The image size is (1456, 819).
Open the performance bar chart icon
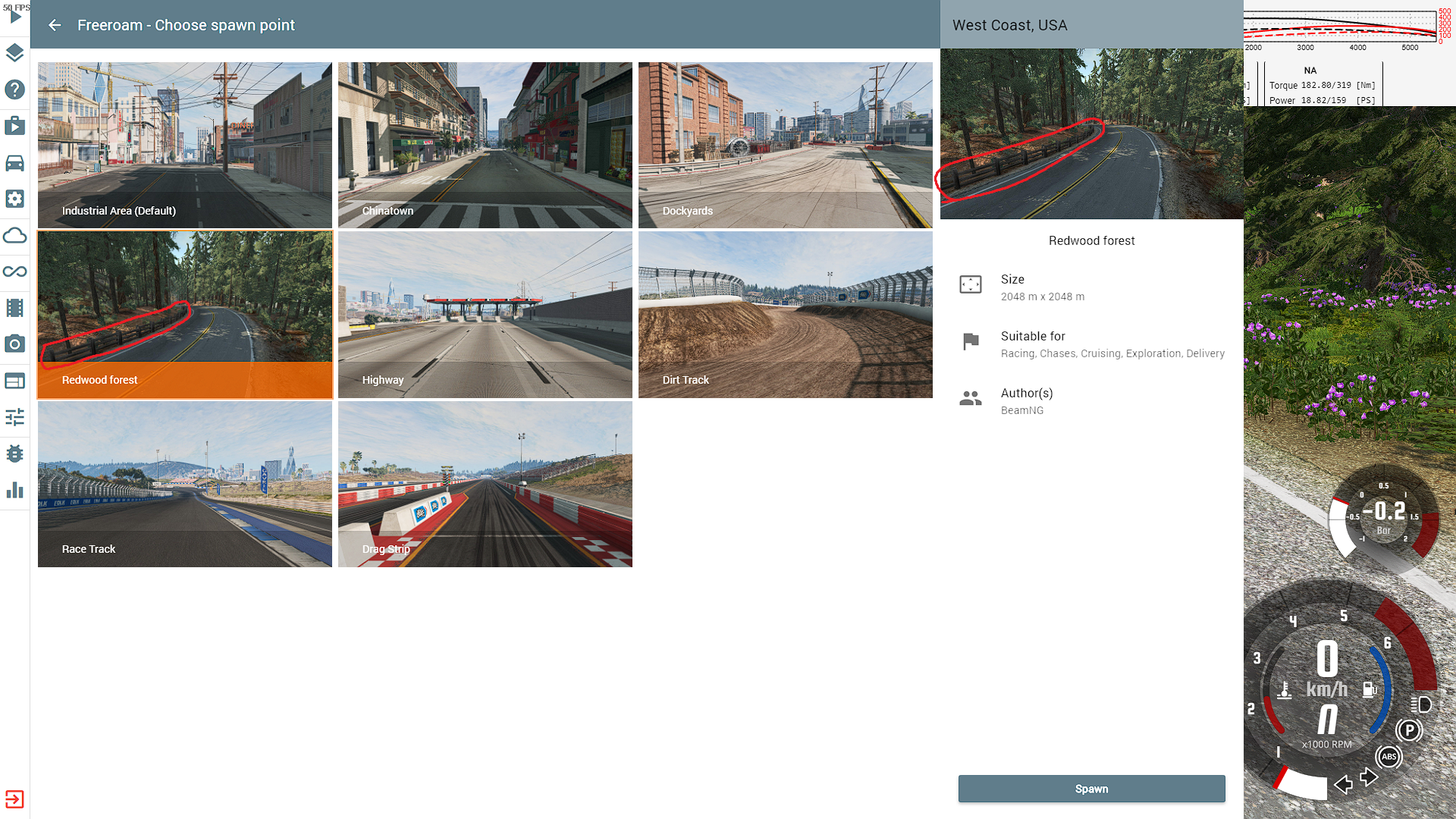15,490
